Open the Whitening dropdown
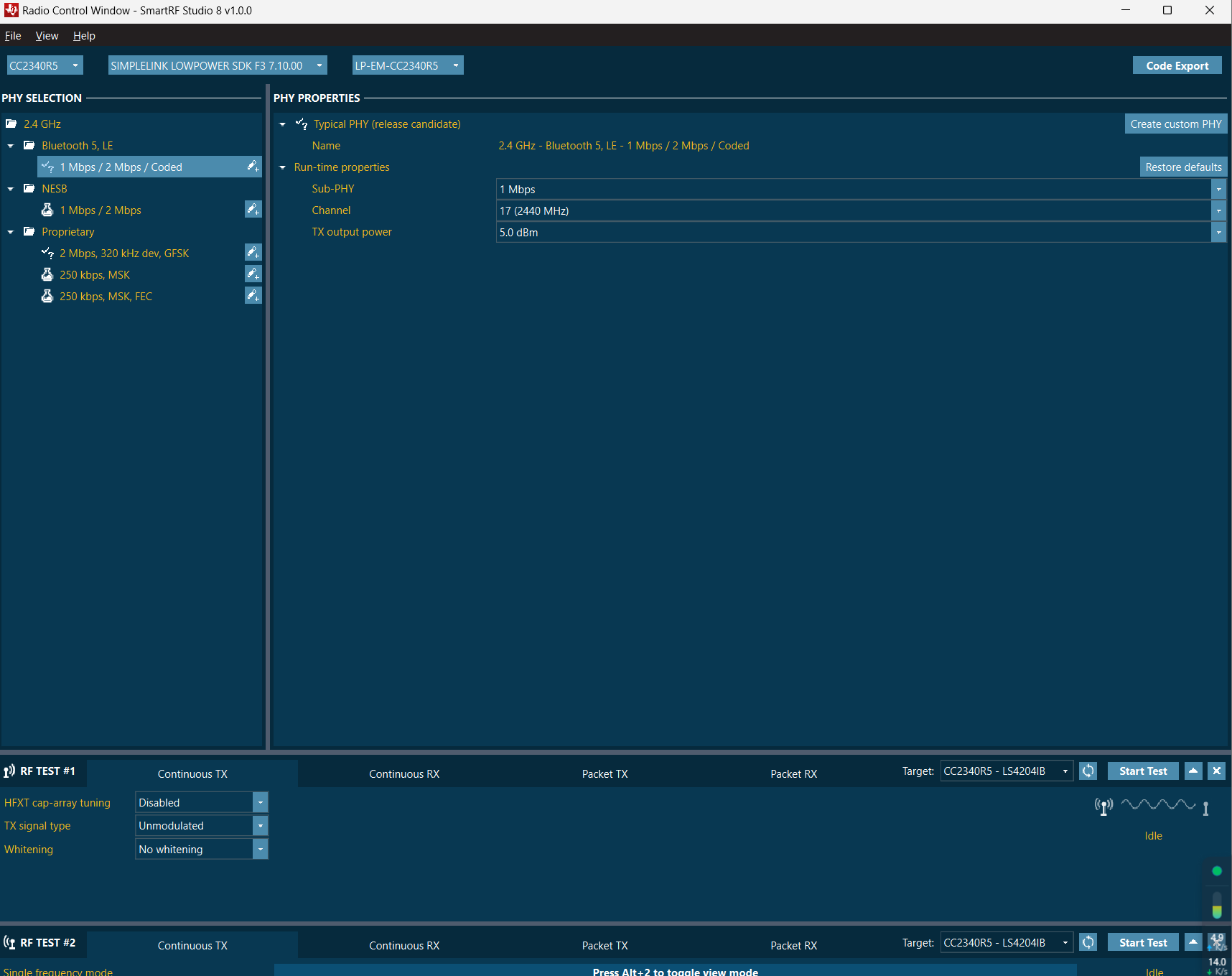 tap(201, 850)
